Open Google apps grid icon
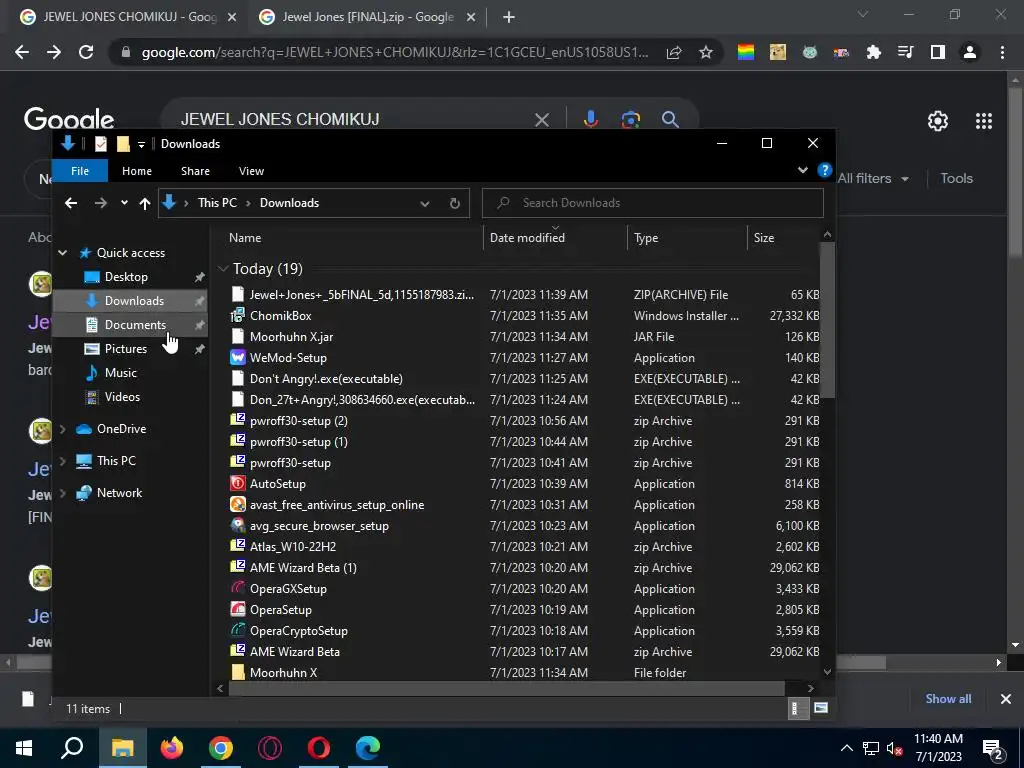 coord(984,121)
